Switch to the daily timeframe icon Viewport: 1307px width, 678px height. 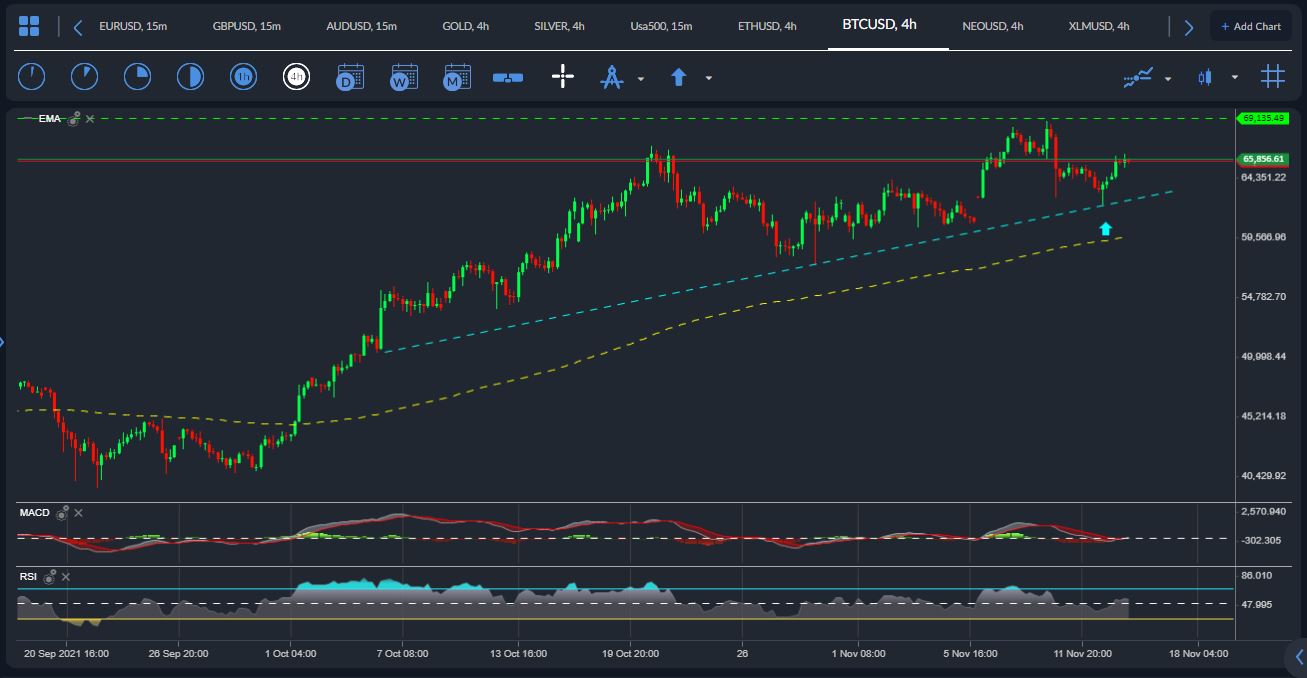351,76
